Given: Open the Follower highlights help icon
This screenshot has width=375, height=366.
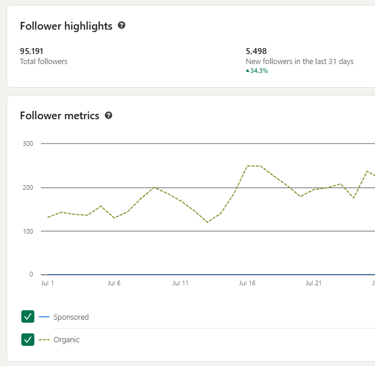Looking at the screenshot, I should click(122, 25).
